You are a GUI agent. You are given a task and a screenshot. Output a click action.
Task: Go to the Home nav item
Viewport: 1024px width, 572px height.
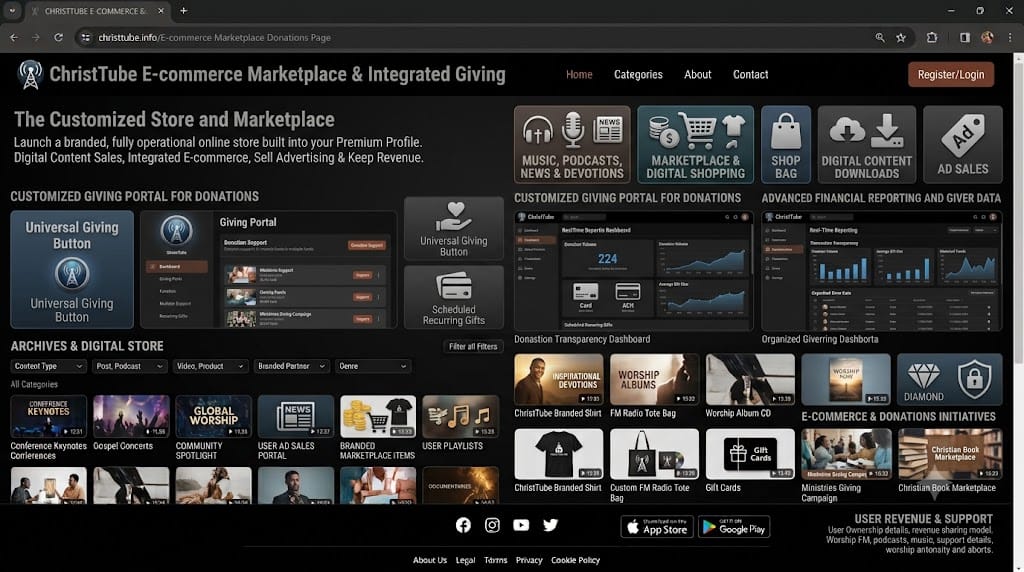tap(579, 74)
